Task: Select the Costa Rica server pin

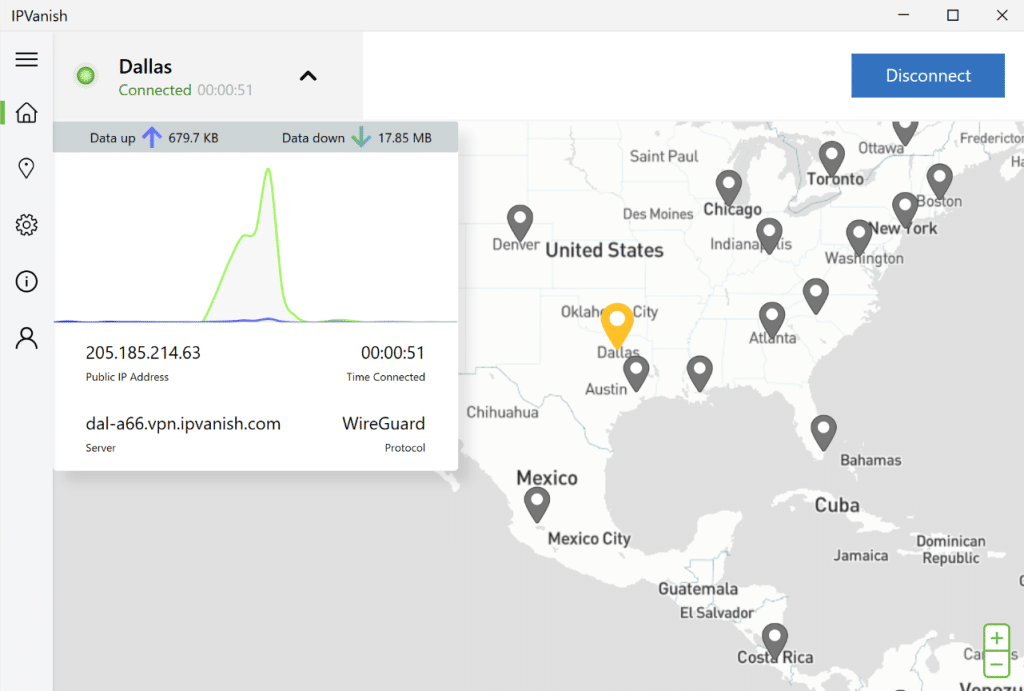Action: click(775, 641)
